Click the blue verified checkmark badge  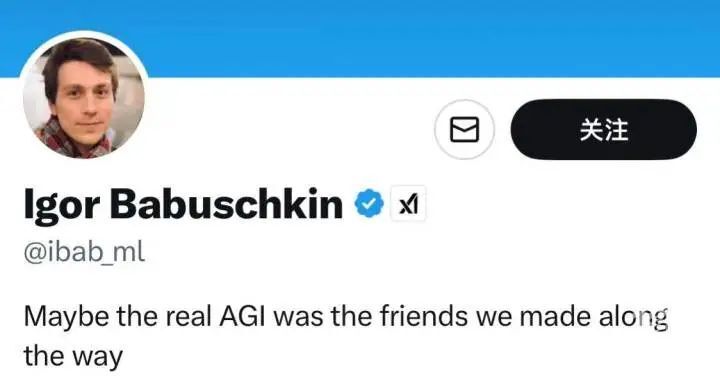[369, 203]
